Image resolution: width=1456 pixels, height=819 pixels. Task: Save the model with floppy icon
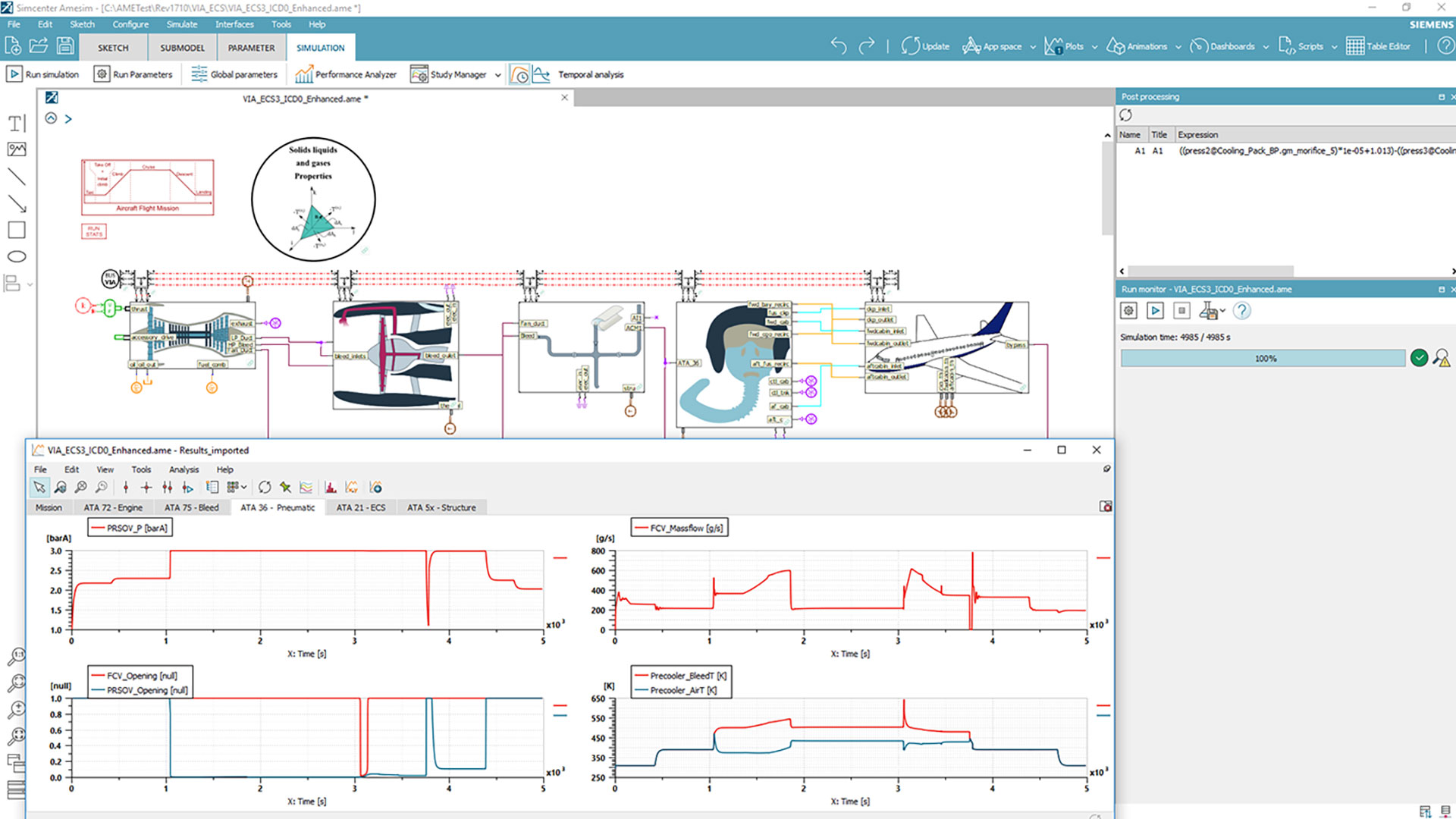65,46
